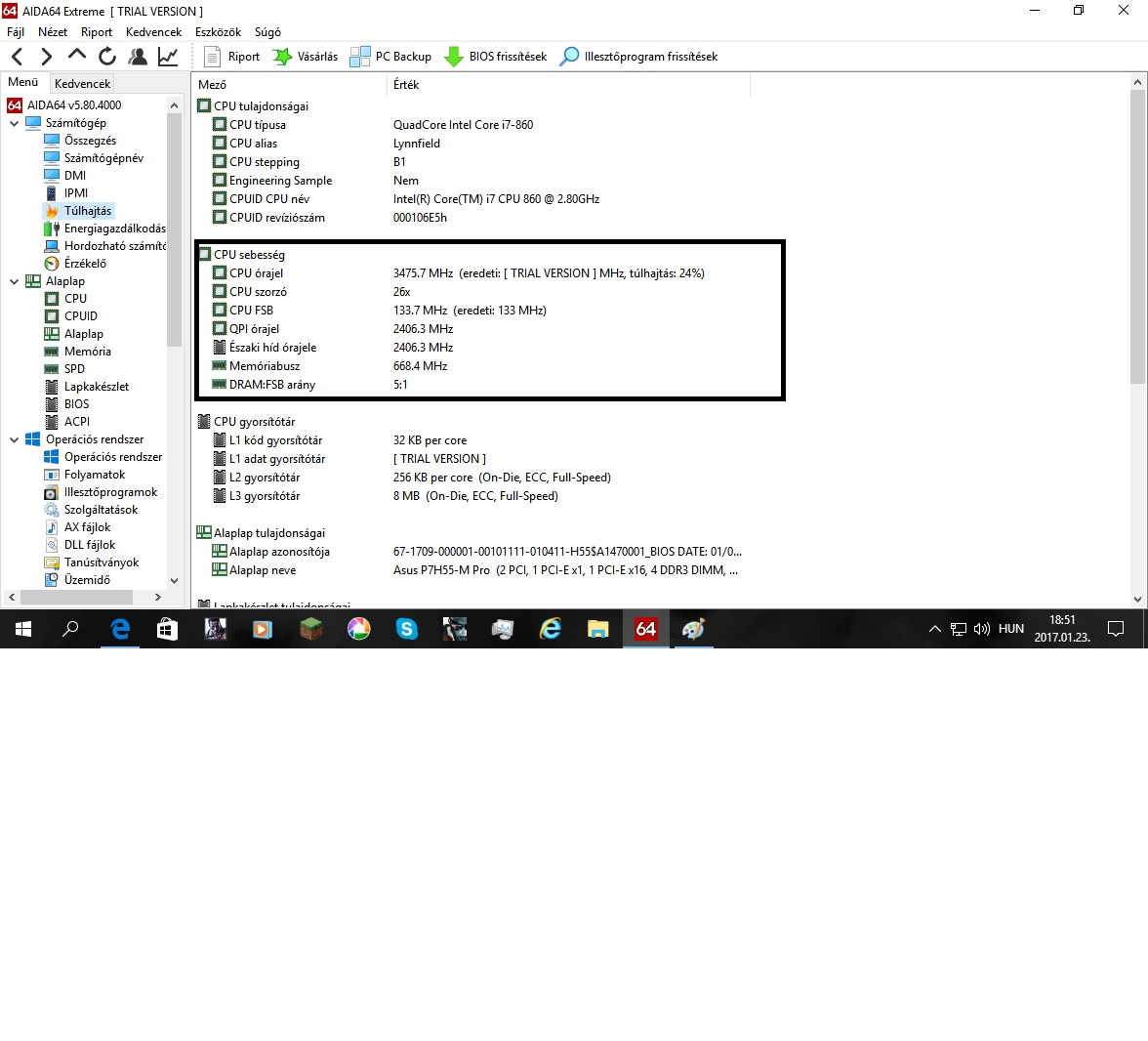Open the Súgó menu
This screenshot has width=1148, height=1041.
point(267,32)
